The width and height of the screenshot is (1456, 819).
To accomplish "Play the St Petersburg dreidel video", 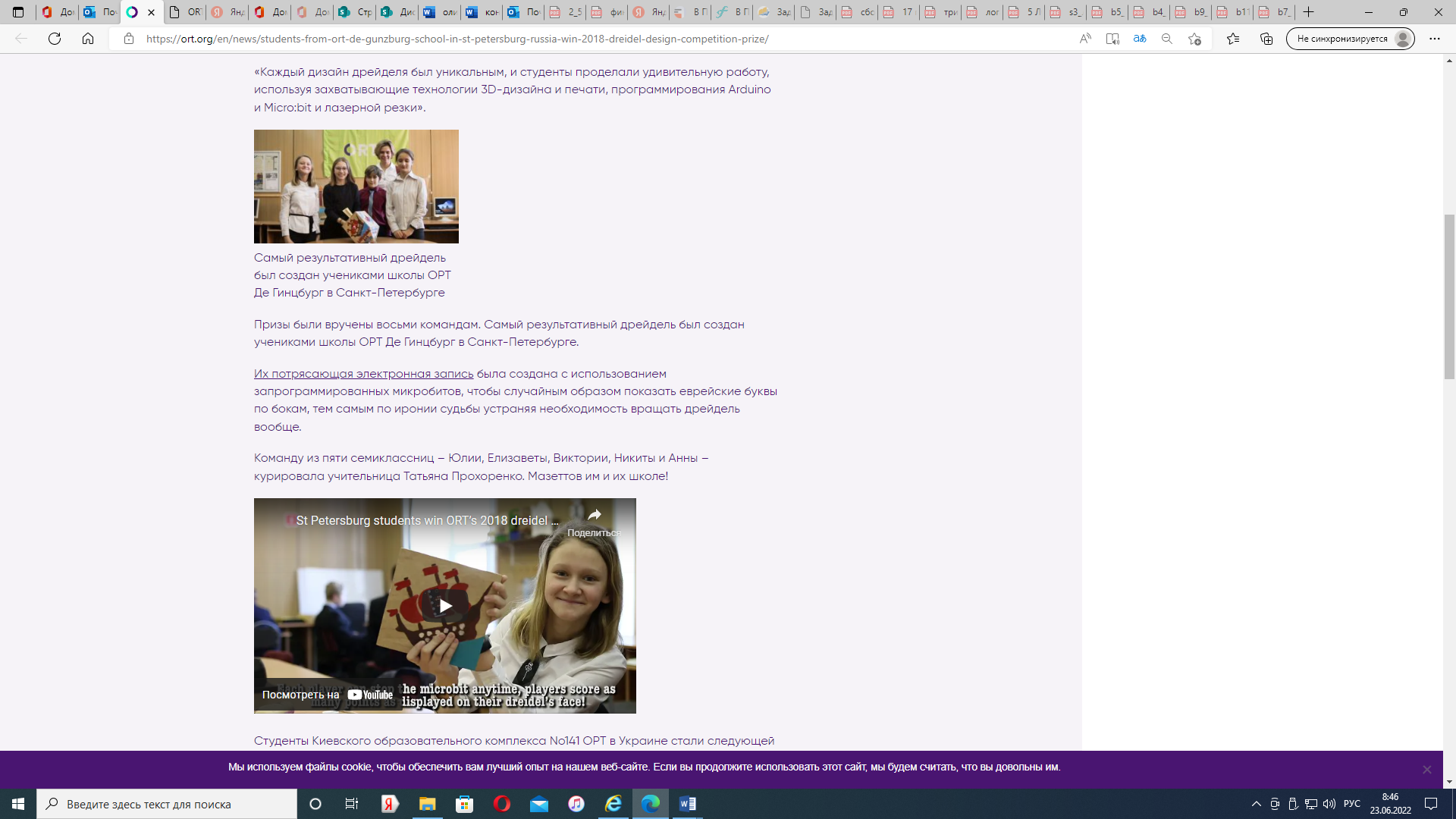I will coord(445,605).
